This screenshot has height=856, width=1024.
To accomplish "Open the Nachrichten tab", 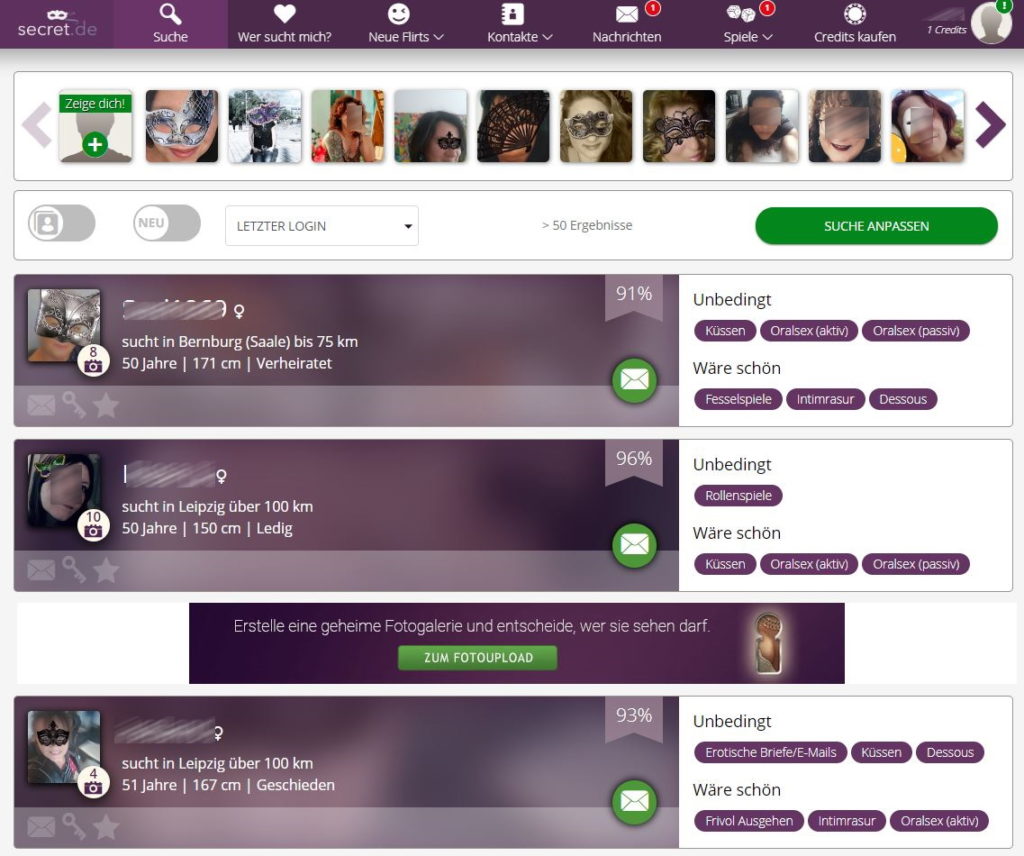I will 627,24.
